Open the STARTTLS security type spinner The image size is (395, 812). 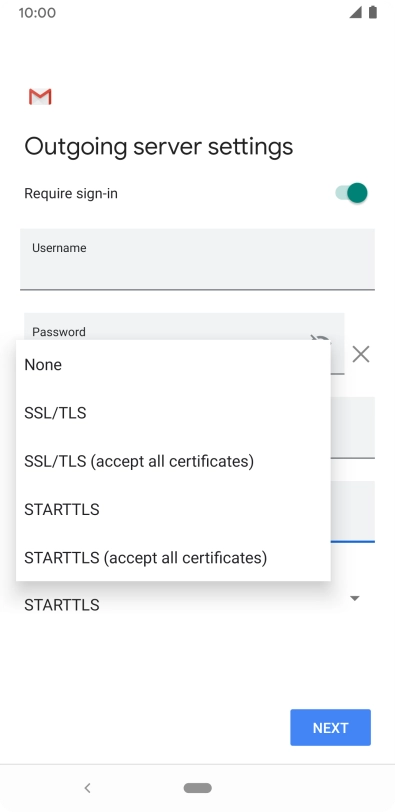[x=197, y=604]
